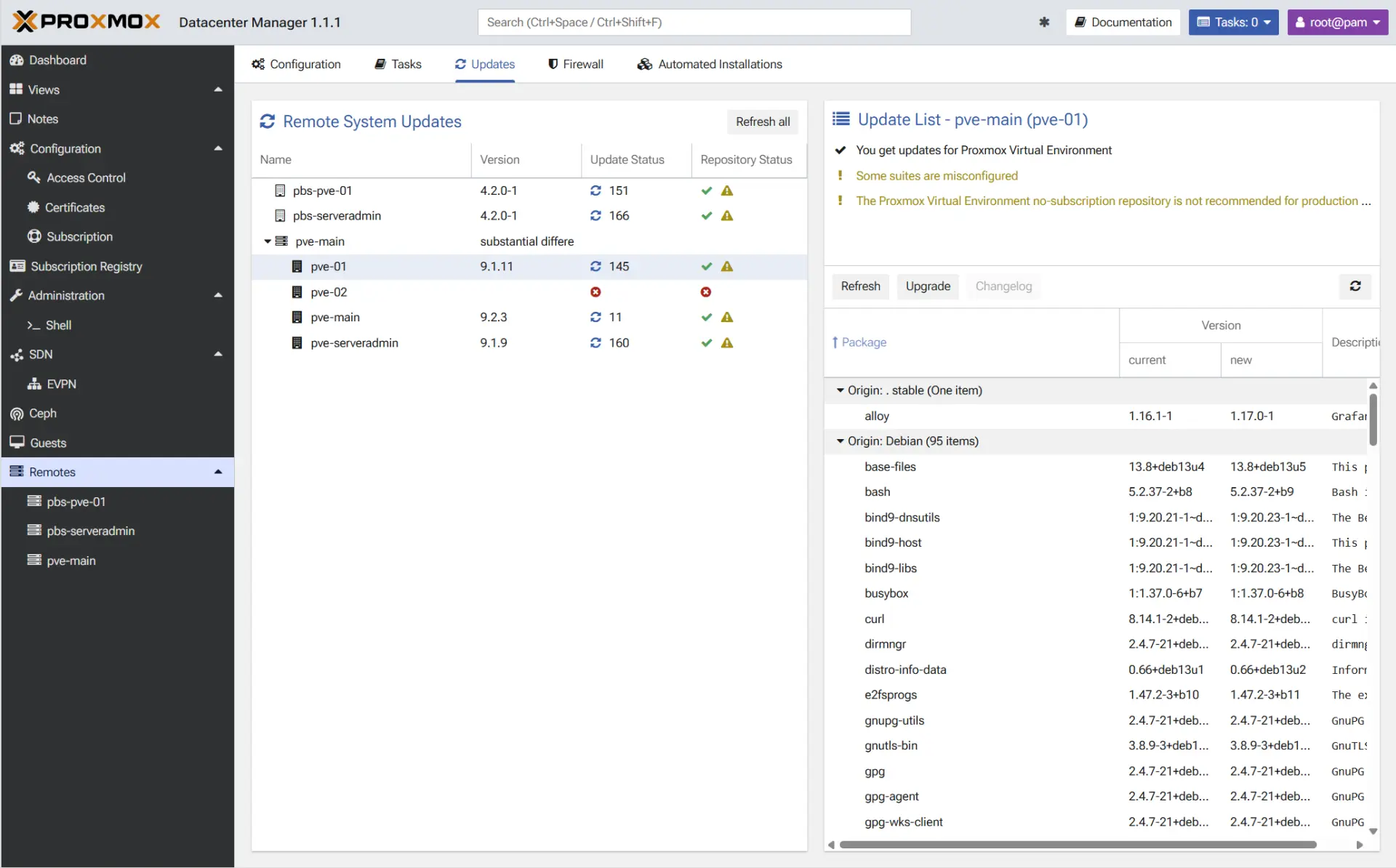
Task: Click the Subscription Registry icon
Action: [x=17, y=266]
